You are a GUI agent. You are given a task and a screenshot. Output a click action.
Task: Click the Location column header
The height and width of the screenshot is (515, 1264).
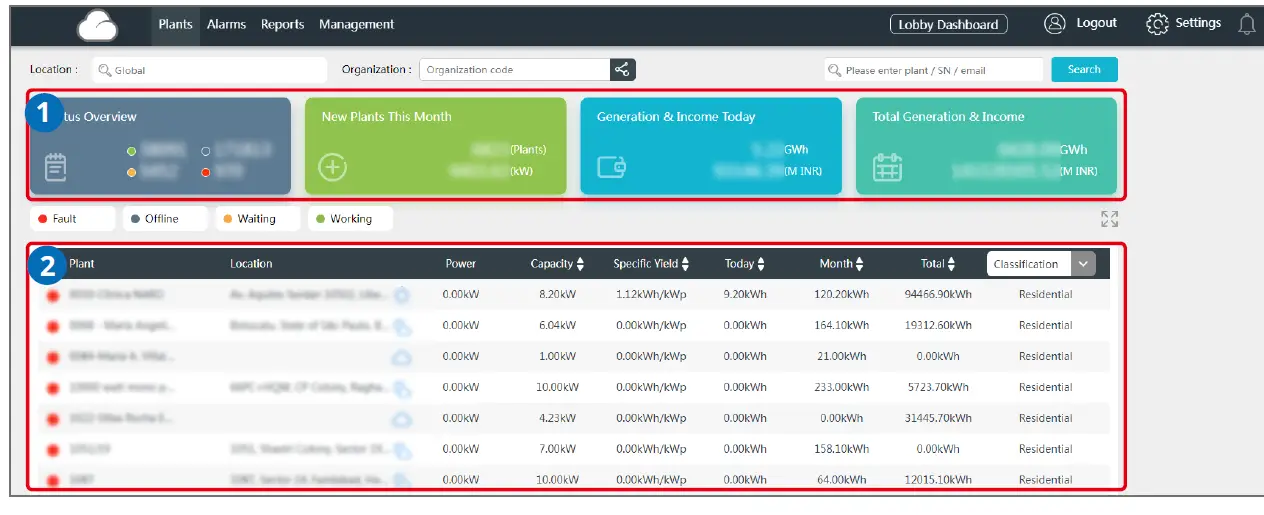[251, 264]
